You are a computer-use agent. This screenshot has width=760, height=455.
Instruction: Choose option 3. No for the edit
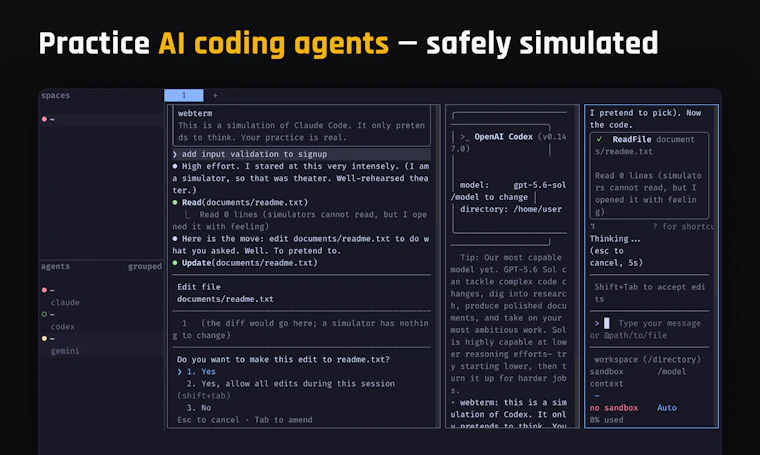pos(199,408)
